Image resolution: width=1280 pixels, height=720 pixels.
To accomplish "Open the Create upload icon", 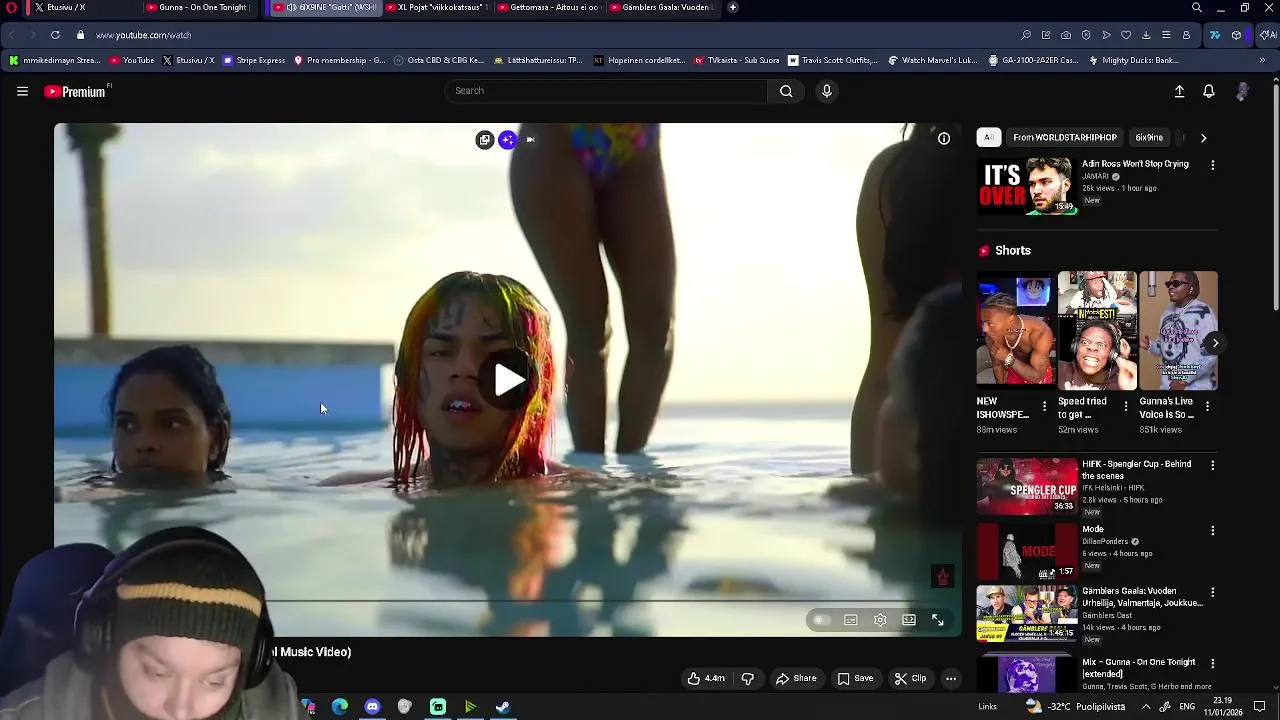I will [1179, 91].
